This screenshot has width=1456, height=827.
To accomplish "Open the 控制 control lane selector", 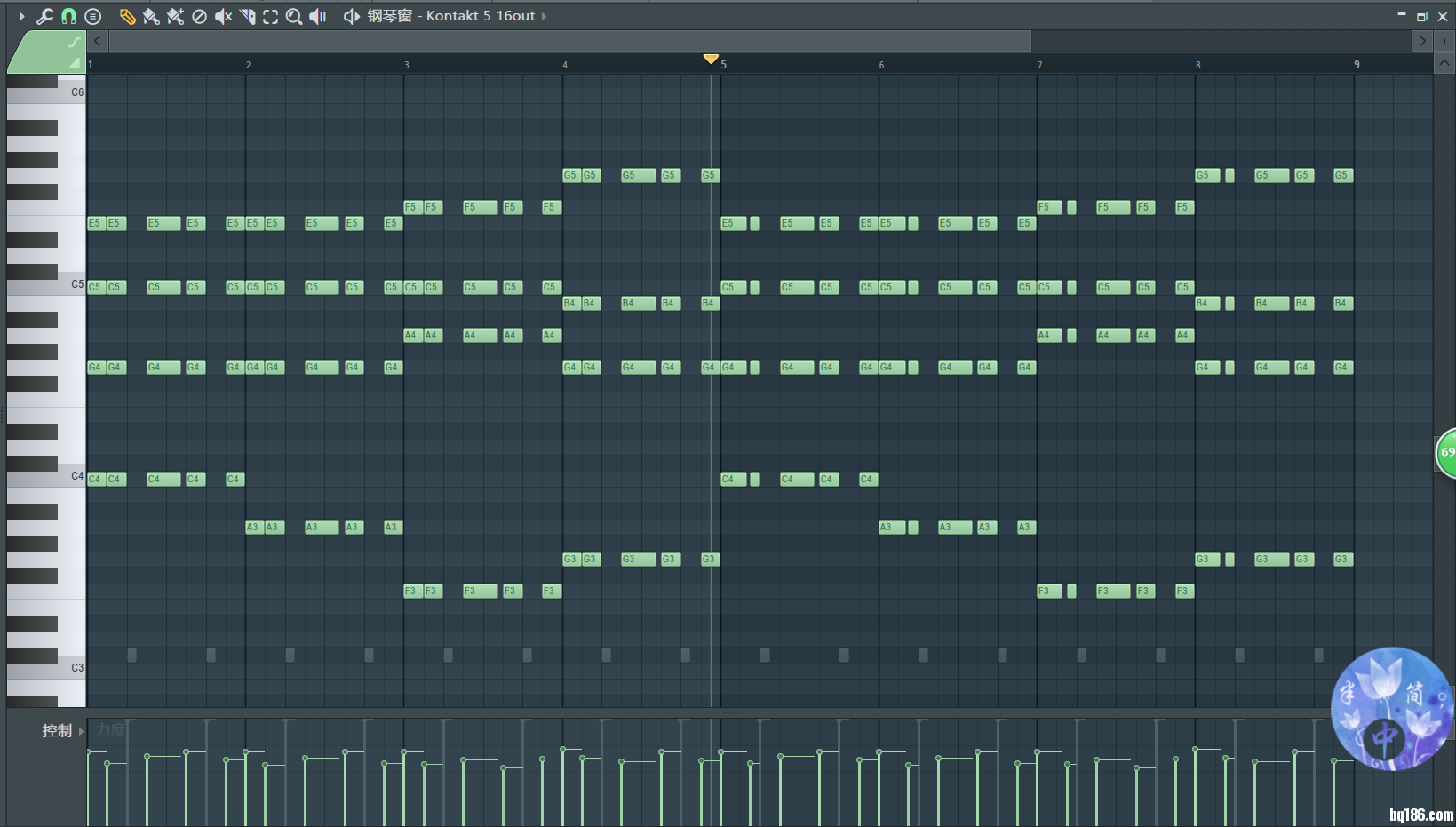I will pos(62,730).
